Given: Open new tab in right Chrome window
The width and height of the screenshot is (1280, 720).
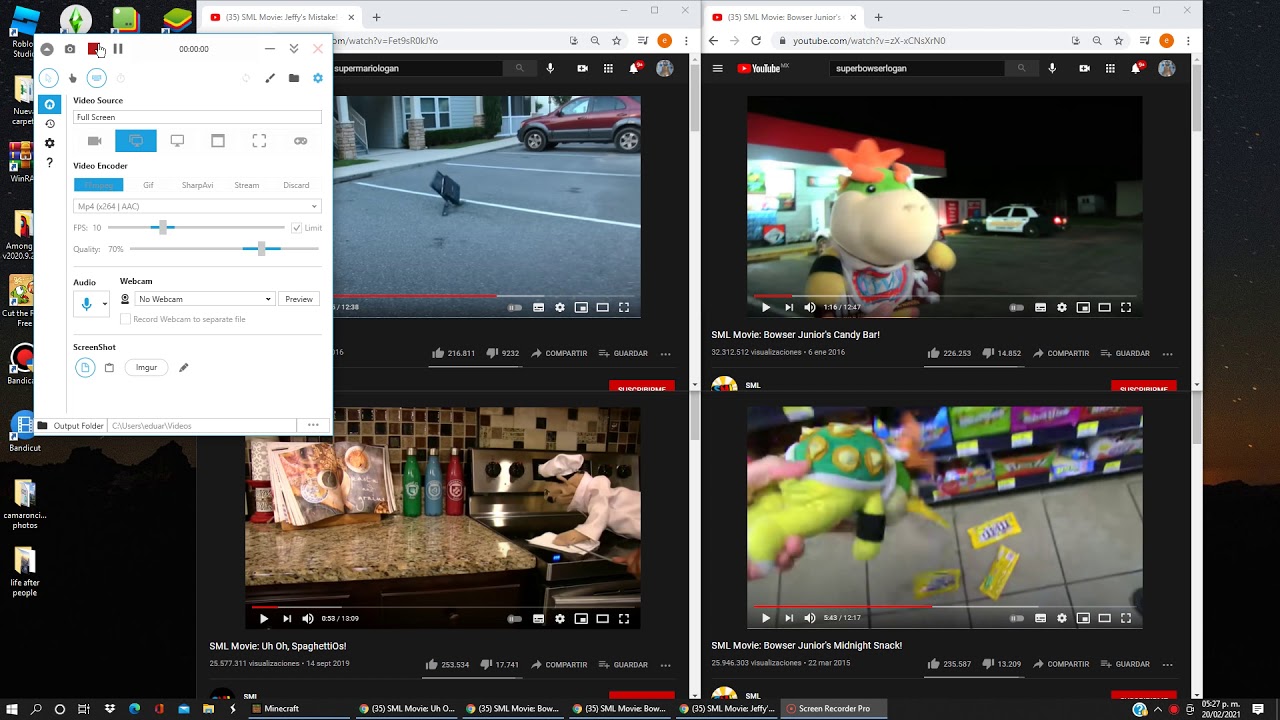Looking at the screenshot, I should 878,17.
